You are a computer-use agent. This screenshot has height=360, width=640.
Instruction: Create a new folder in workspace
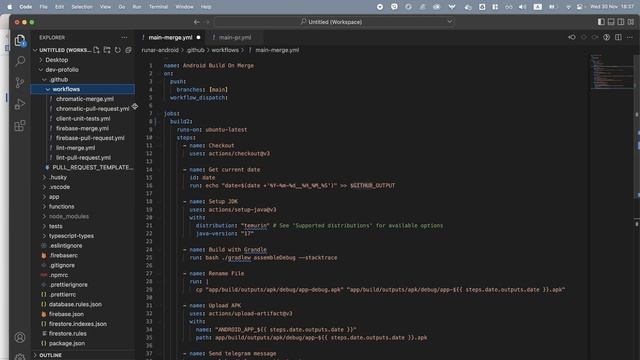(107, 50)
